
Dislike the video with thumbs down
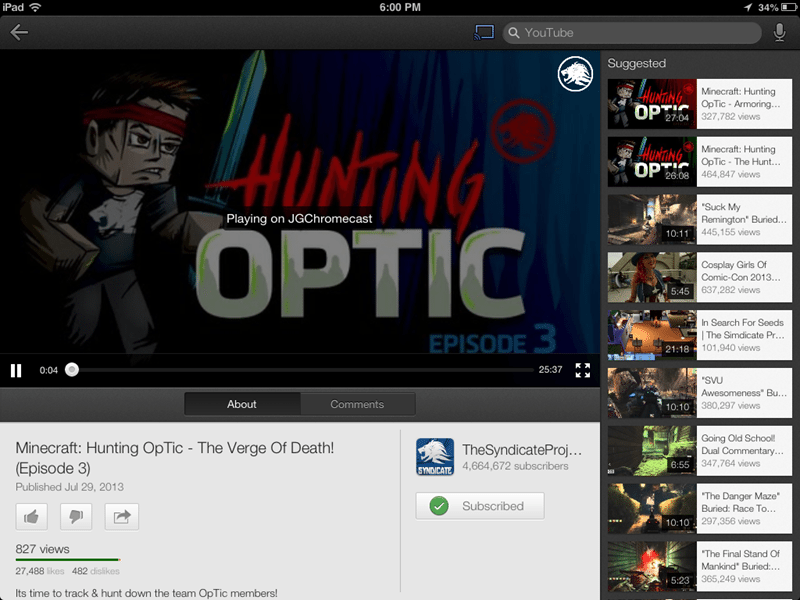tap(76, 517)
